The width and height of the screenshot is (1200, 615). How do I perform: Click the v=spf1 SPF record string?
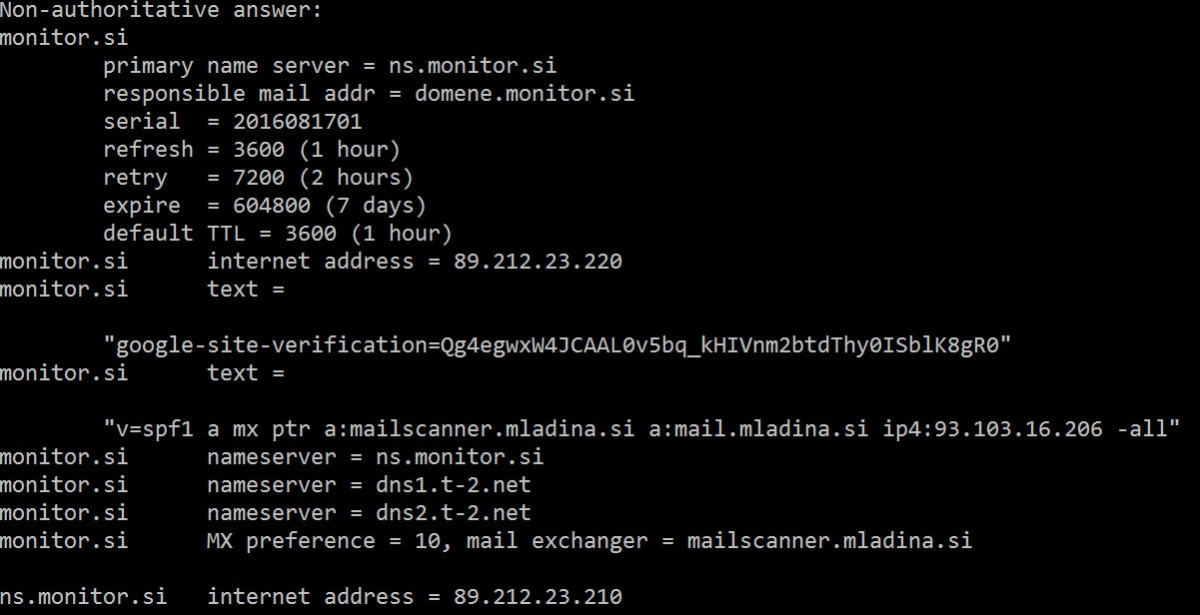(642, 429)
